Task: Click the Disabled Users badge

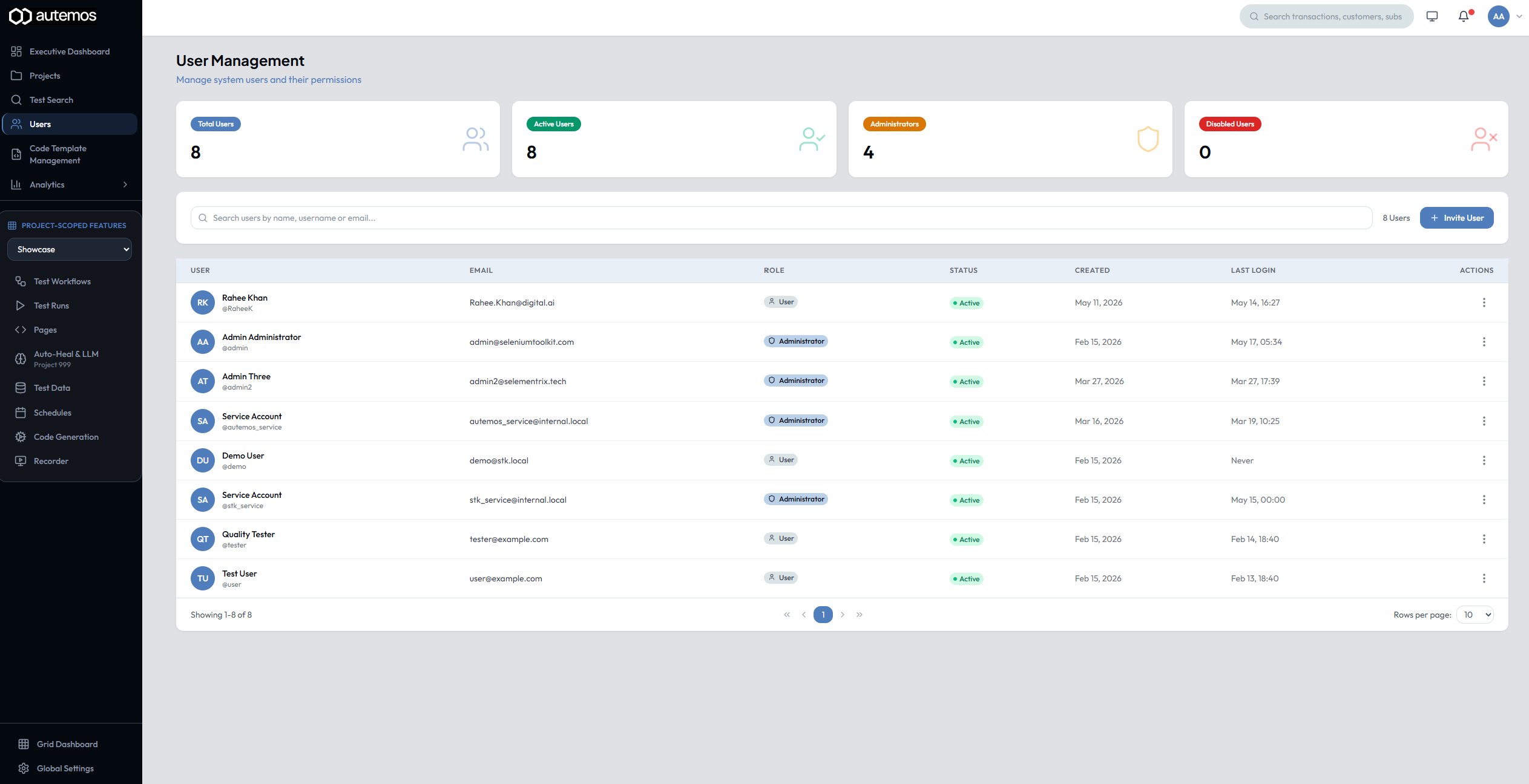Action: [x=1230, y=124]
